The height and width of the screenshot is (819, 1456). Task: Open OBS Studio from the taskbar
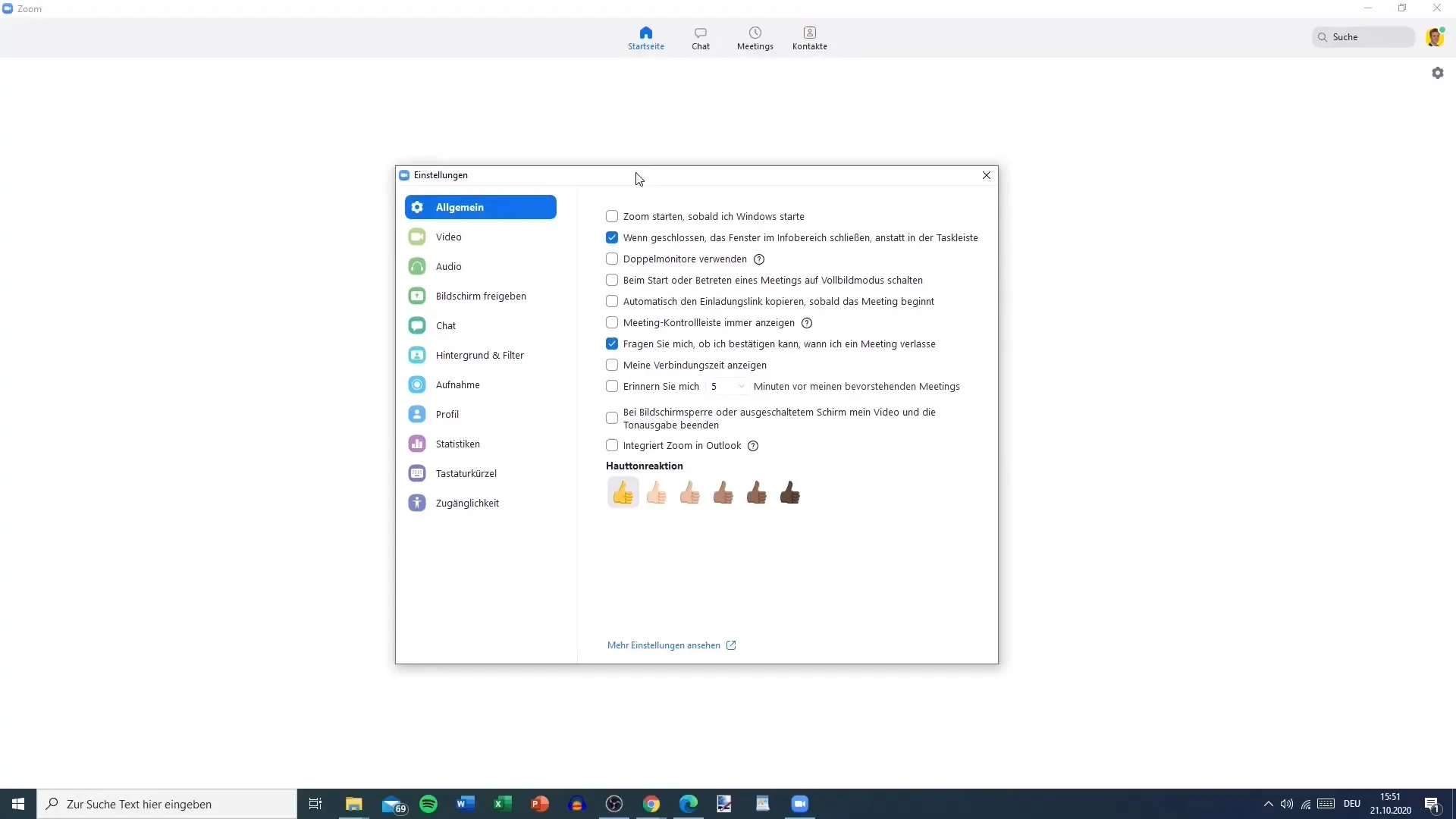tap(614, 804)
